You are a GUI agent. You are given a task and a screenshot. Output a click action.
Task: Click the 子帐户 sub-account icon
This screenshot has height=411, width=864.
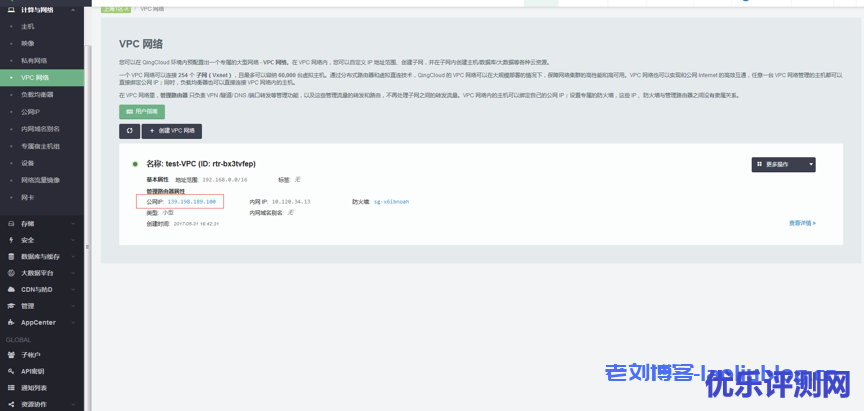click(x=11, y=354)
